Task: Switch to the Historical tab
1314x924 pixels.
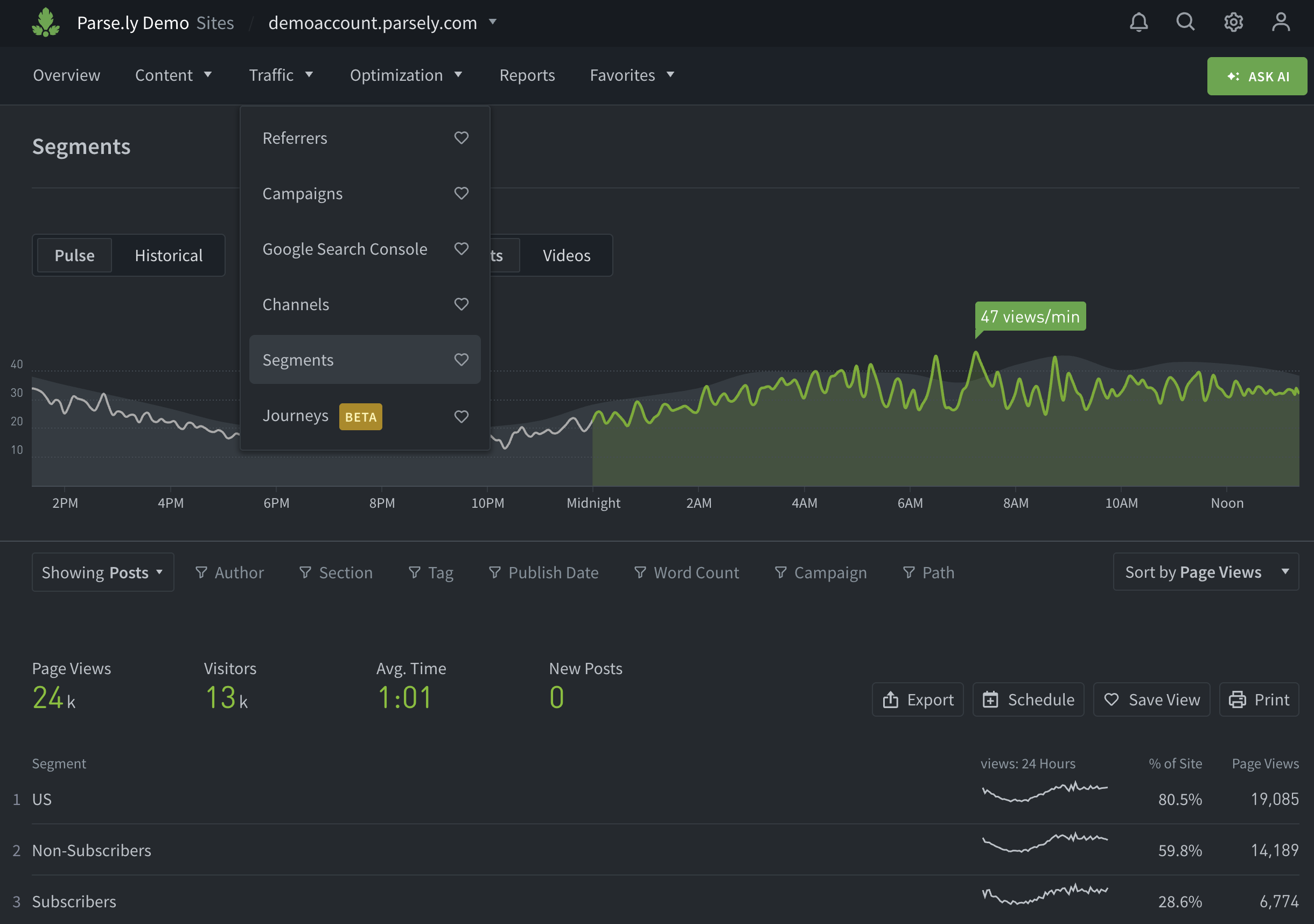Action: pyautogui.click(x=168, y=255)
